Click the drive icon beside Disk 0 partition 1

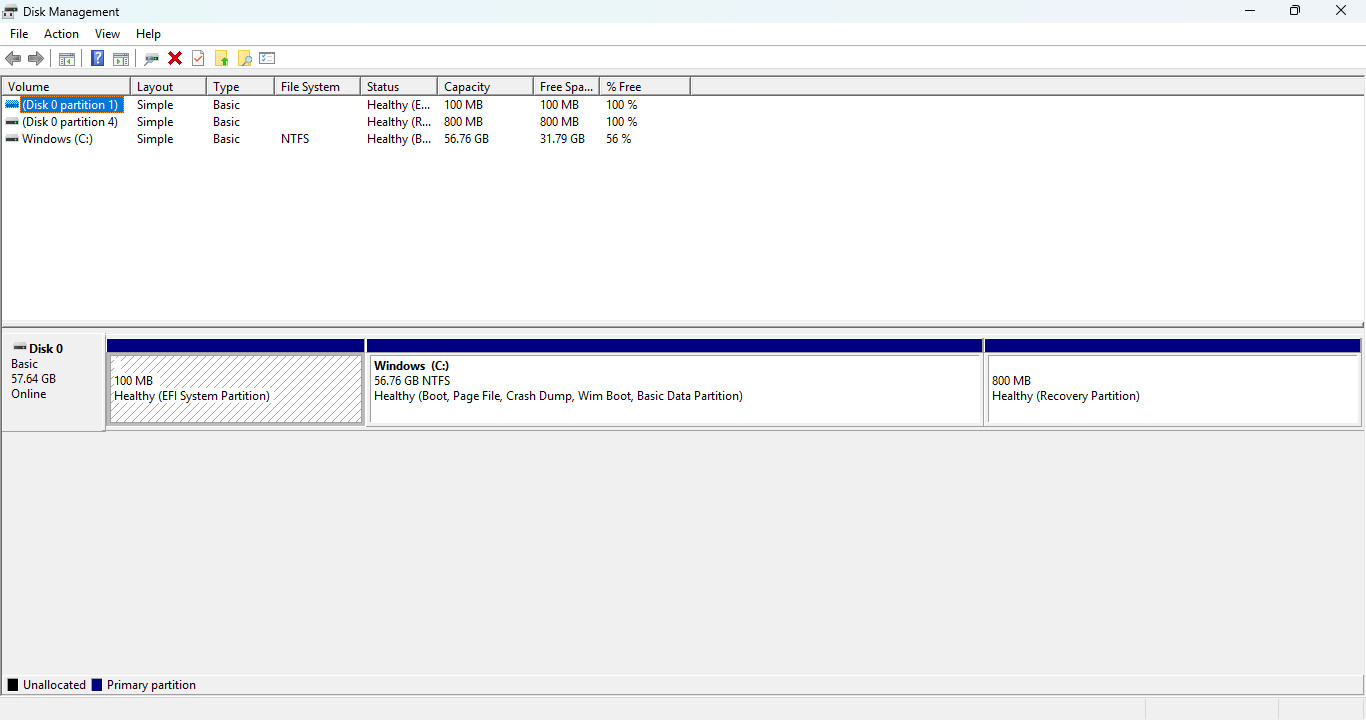(12, 105)
